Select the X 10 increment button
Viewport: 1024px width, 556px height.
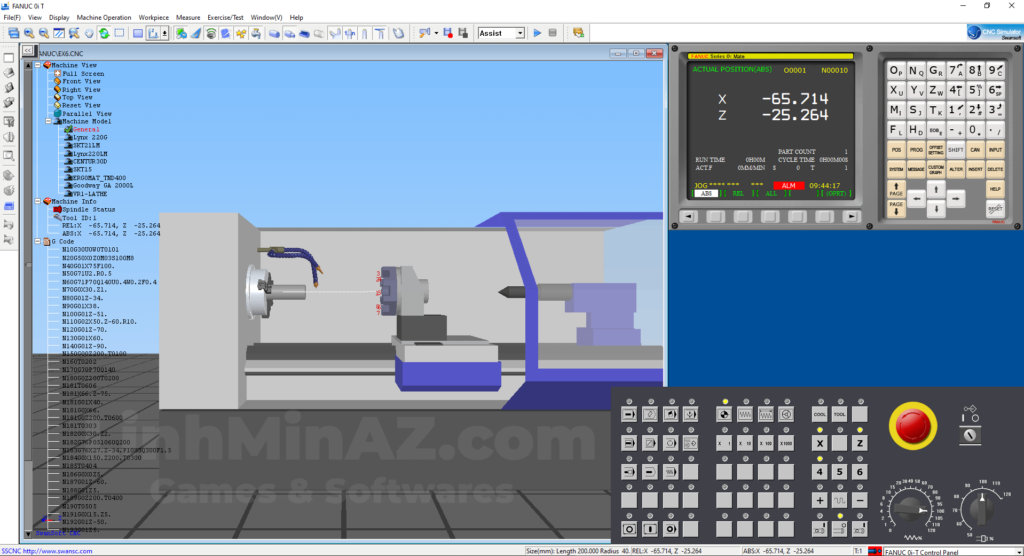[x=745, y=443]
